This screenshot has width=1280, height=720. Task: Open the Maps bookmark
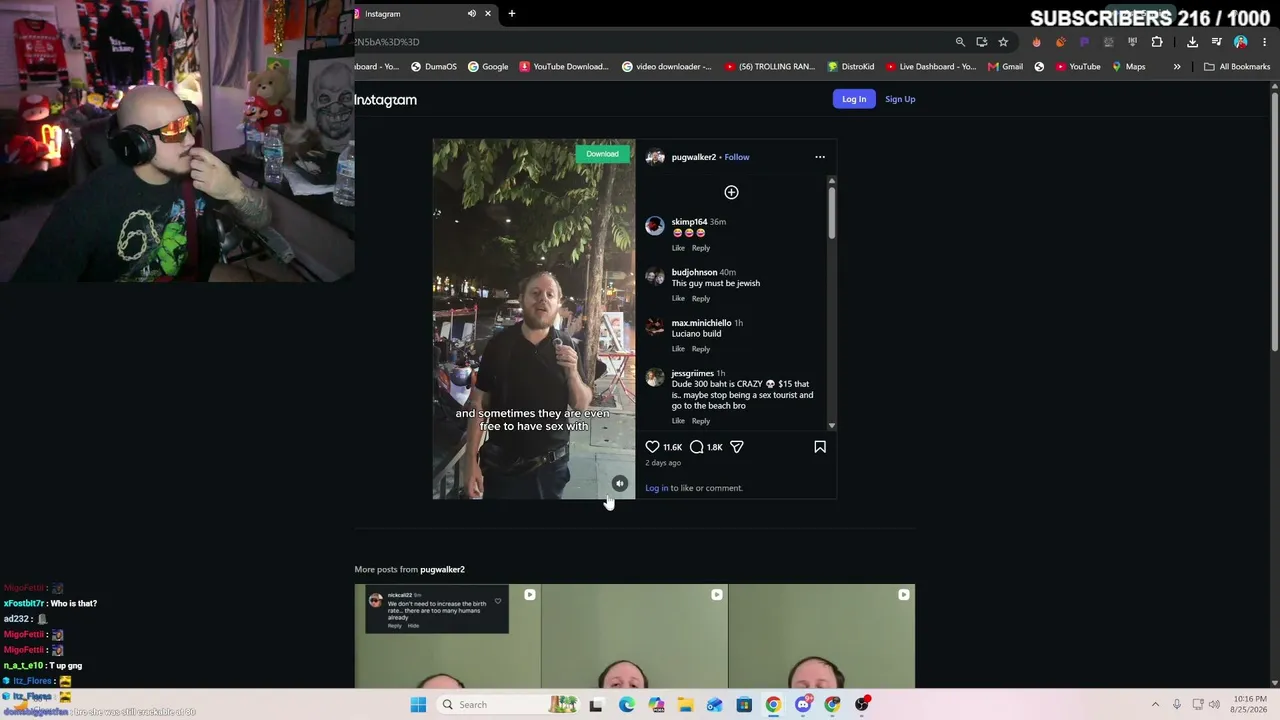coord(1128,67)
